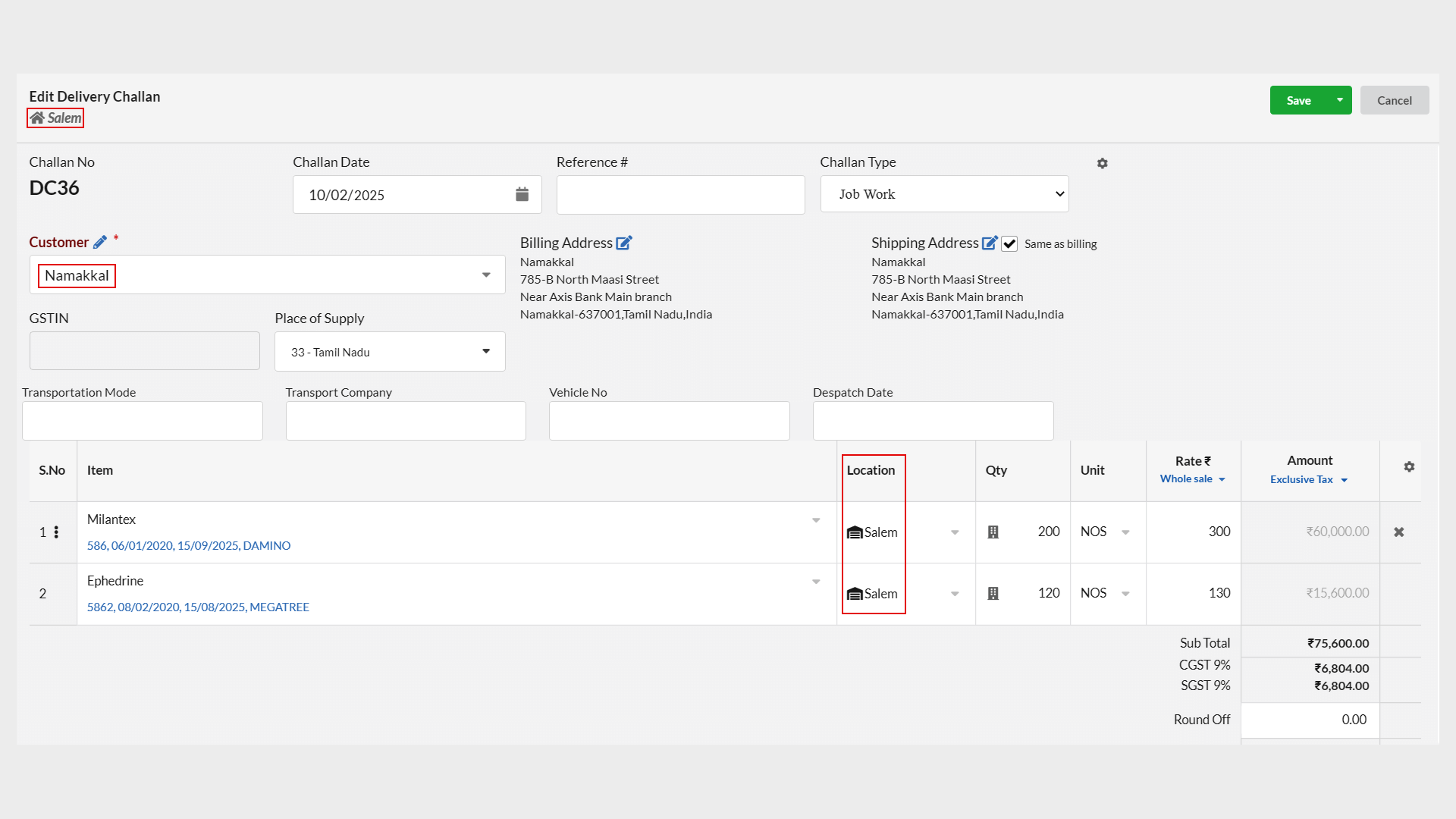Click the Cancel button
This screenshot has width=1456, height=819.
click(1393, 99)
